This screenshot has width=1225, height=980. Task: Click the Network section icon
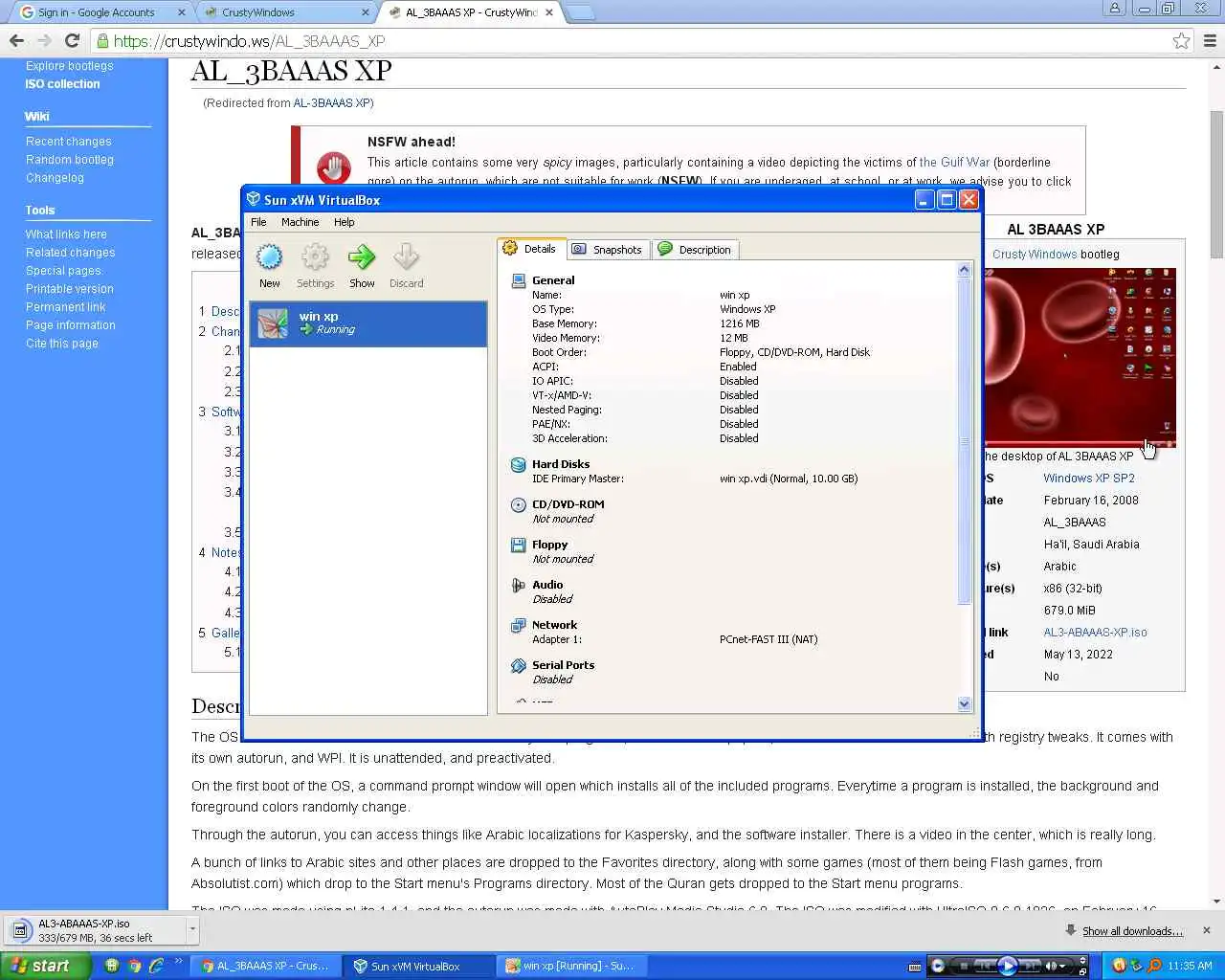pos(519,625)
